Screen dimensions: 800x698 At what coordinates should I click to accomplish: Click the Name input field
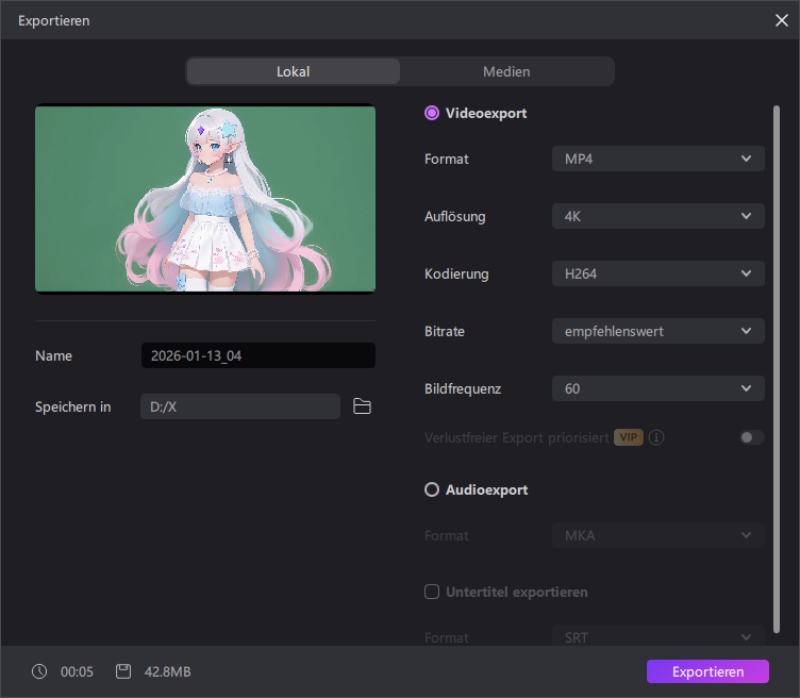pos(258,356)
